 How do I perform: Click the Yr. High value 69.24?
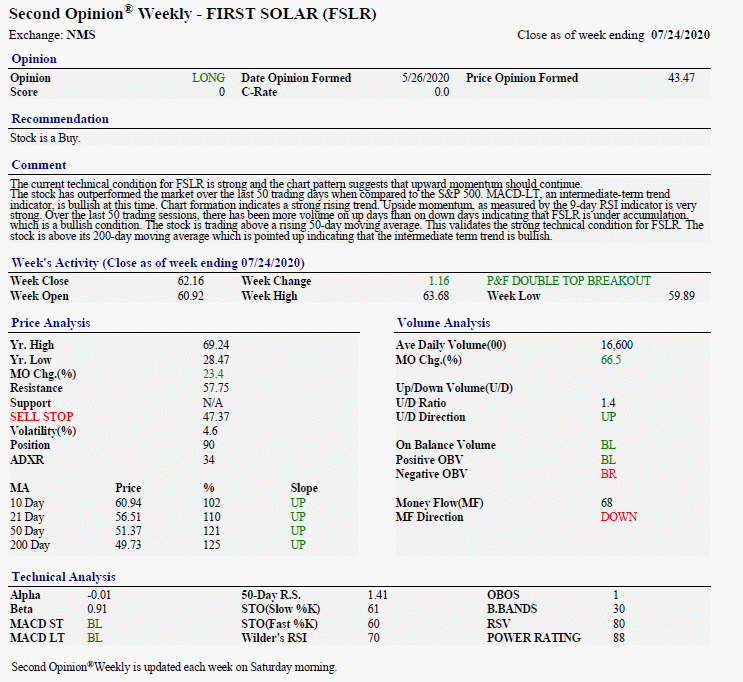(x=216, y=345)
